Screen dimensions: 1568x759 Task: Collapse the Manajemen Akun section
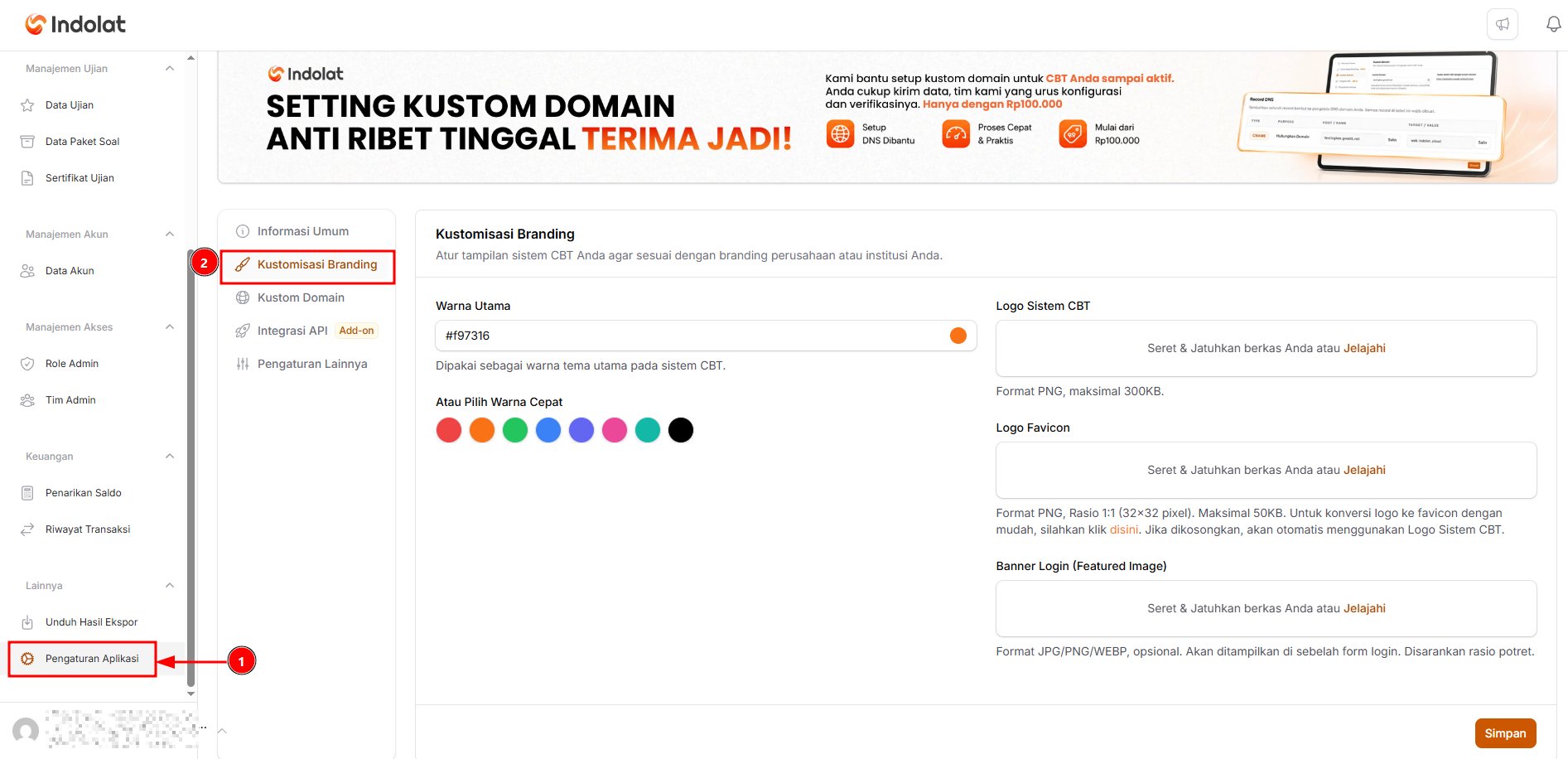coord(170,234)
